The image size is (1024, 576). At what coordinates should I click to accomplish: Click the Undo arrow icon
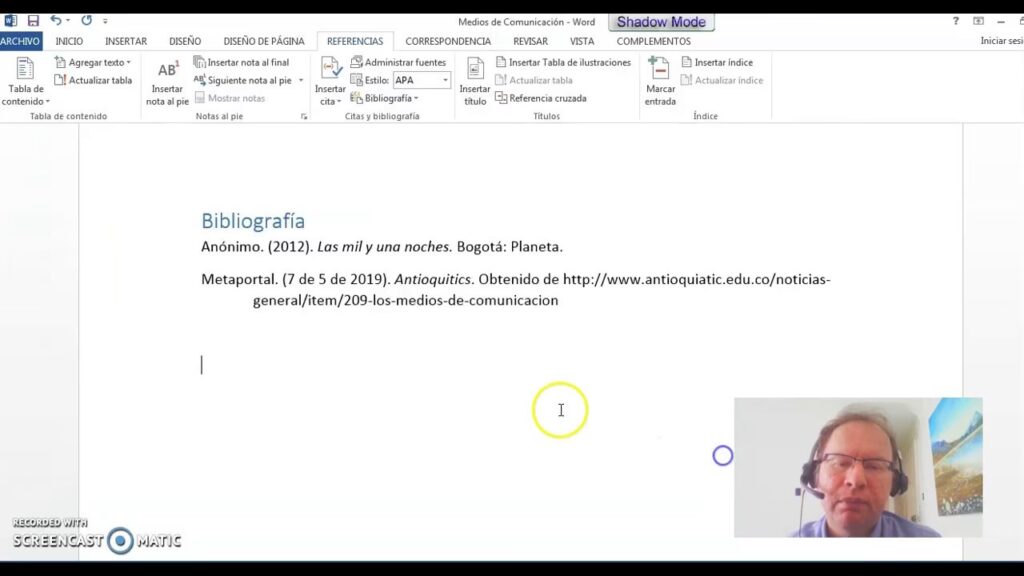(55, 21)
